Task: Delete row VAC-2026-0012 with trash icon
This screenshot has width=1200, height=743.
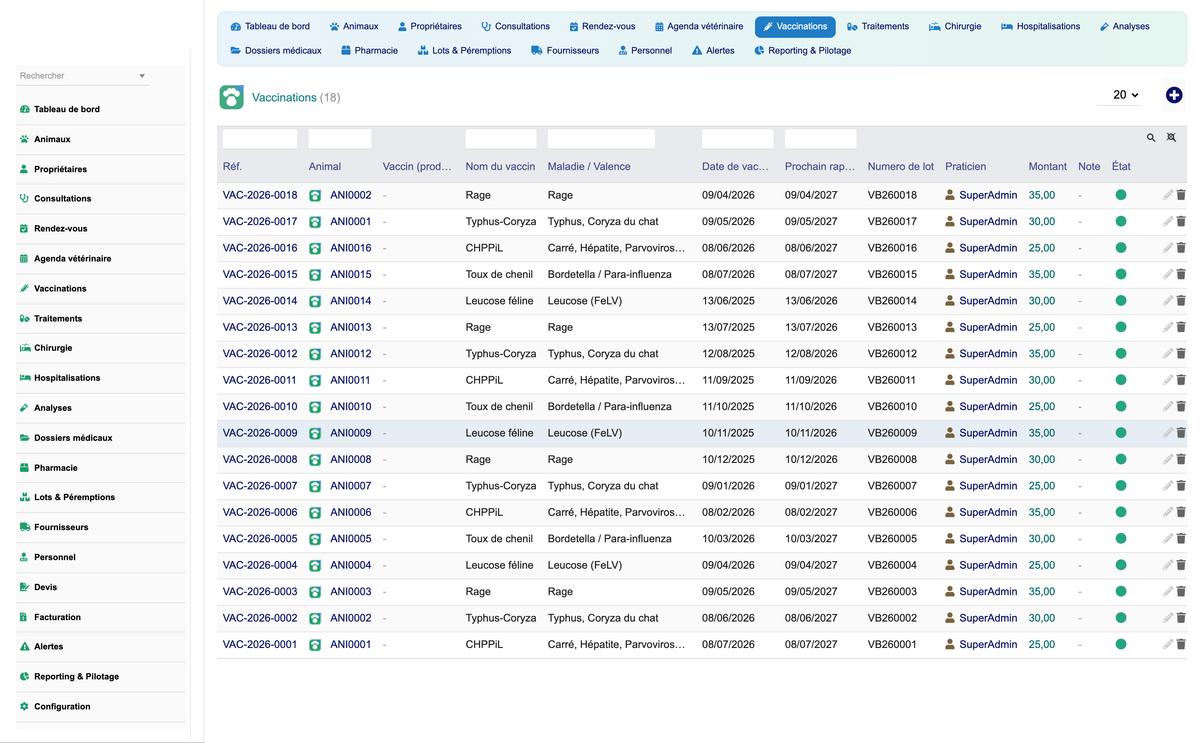Action: (1181, 354)
